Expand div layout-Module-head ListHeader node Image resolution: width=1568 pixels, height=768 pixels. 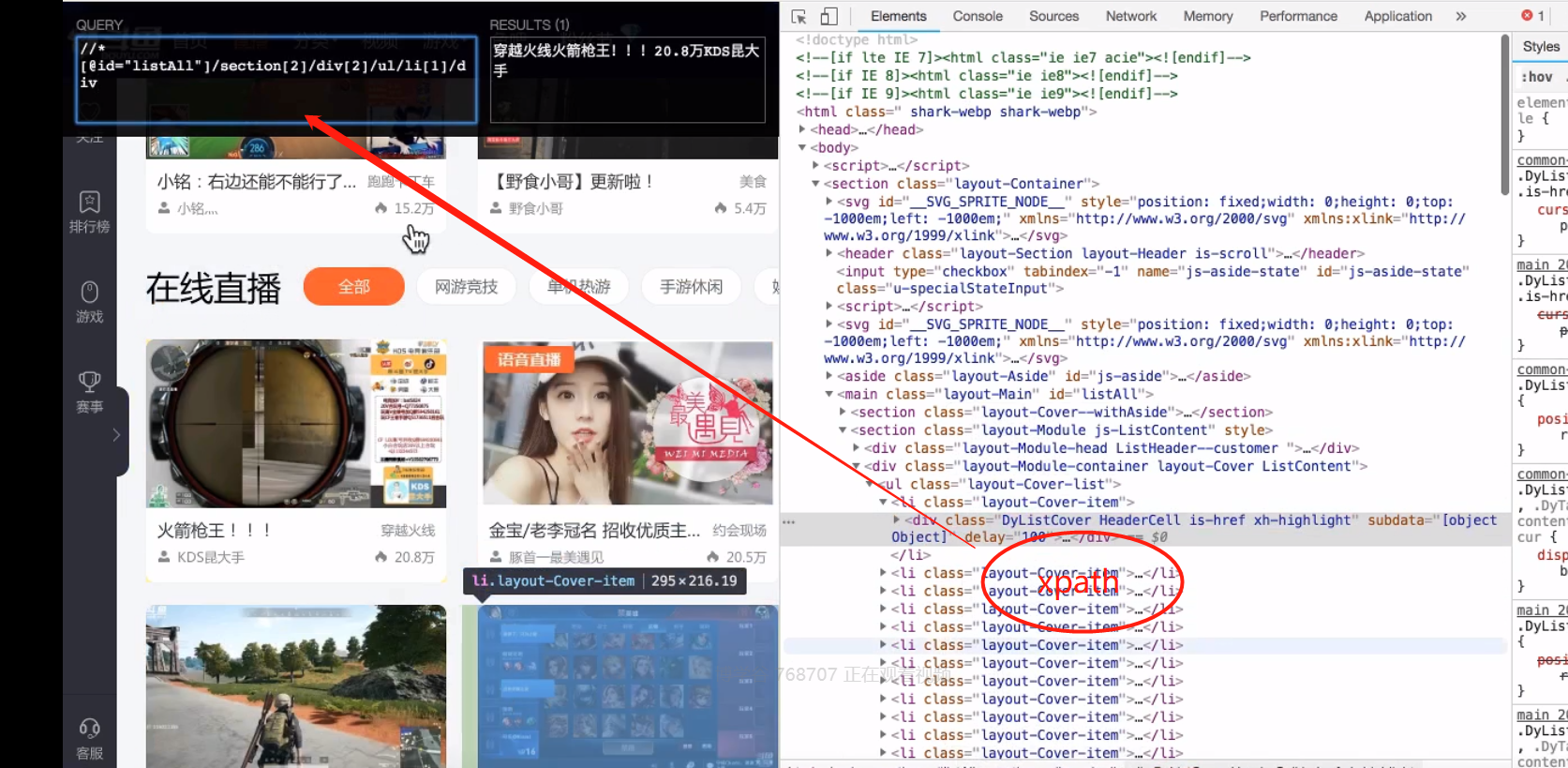(x=856, y=448)
